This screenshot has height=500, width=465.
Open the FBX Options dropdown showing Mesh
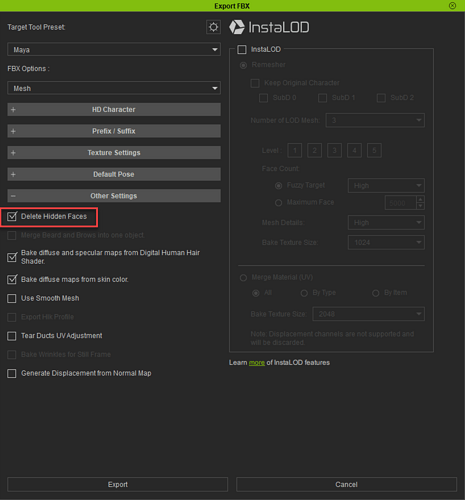(x=114, y=88)
